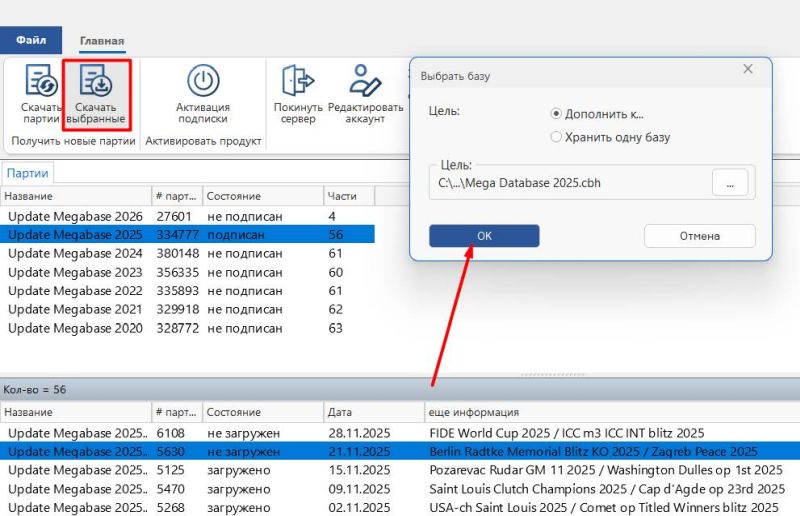Screen dimensions: 800x516
Task: Switch to the Главная ribbon tab
Action: coord(102,41)
